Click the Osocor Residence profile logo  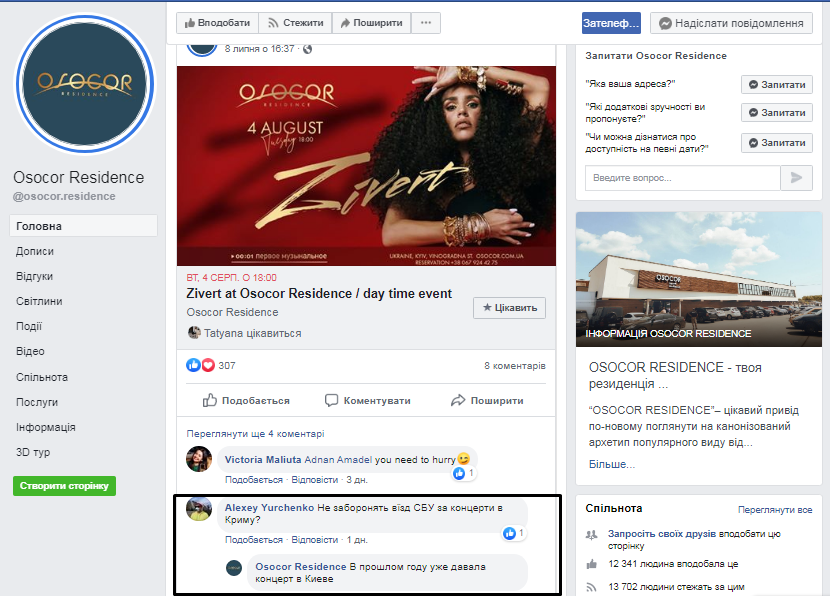click(x=85, y=84)
